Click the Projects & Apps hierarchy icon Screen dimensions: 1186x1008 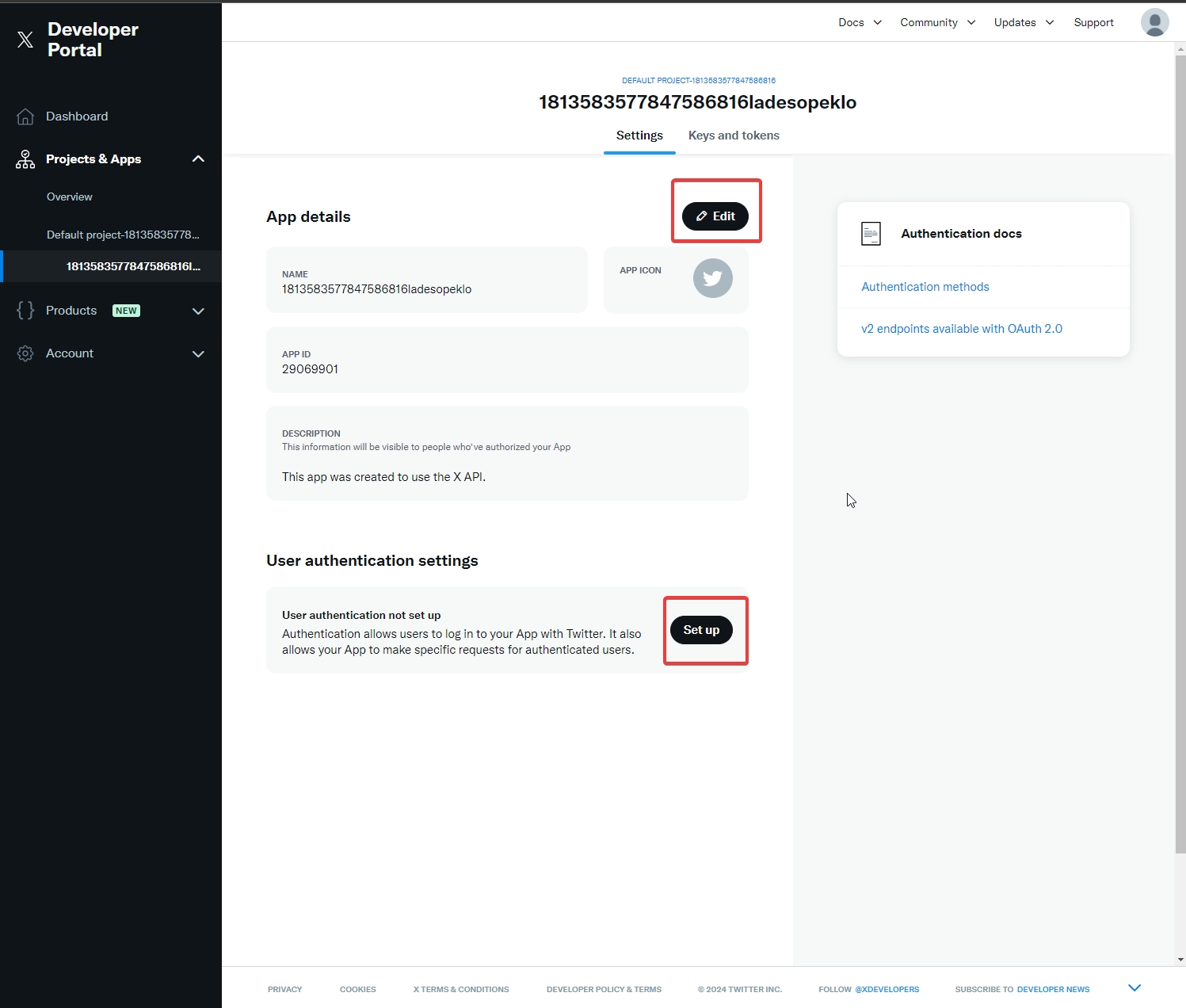[x=25, y=159]
